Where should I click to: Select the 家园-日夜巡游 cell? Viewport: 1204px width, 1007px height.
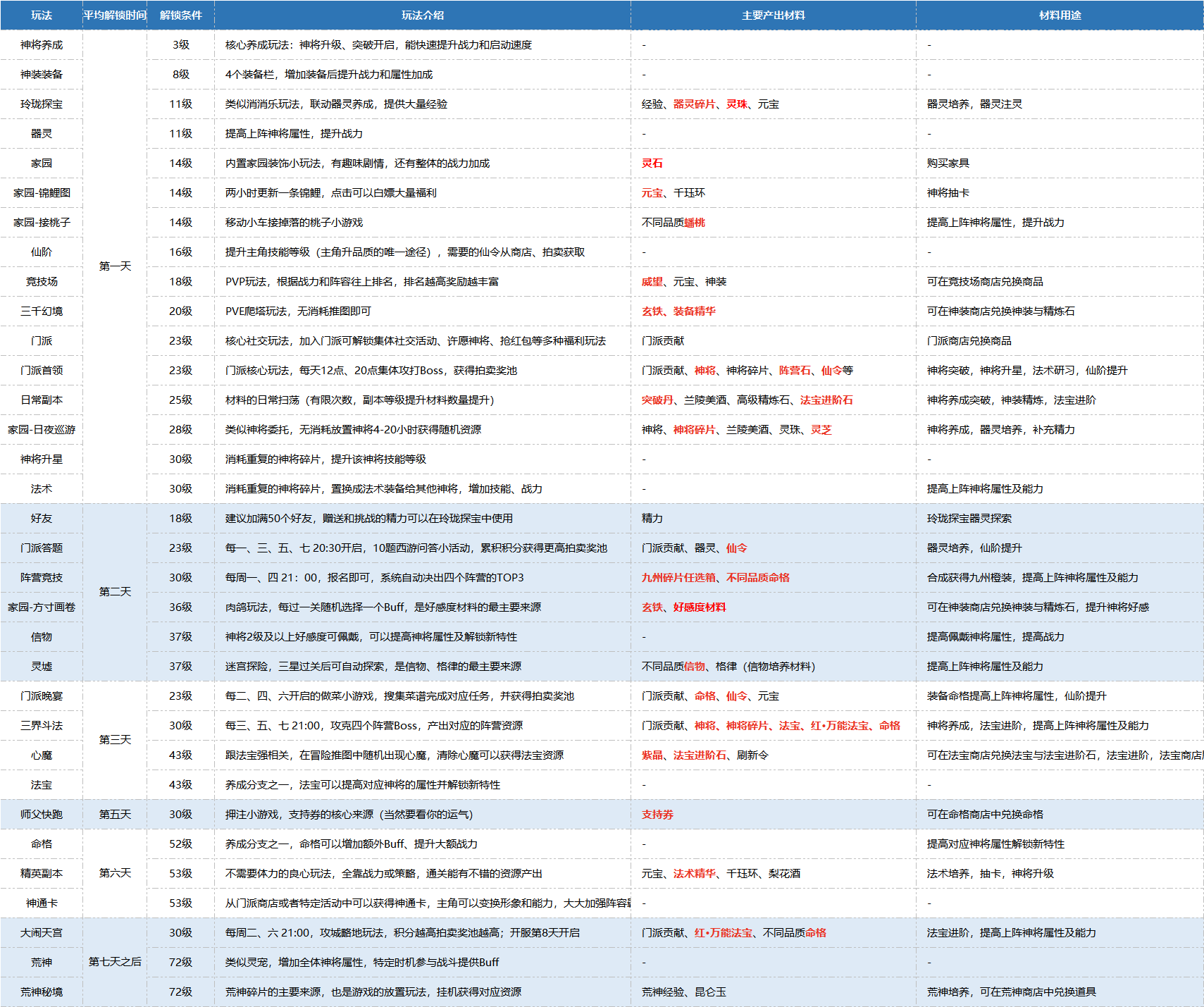click(x=42, y=430)
